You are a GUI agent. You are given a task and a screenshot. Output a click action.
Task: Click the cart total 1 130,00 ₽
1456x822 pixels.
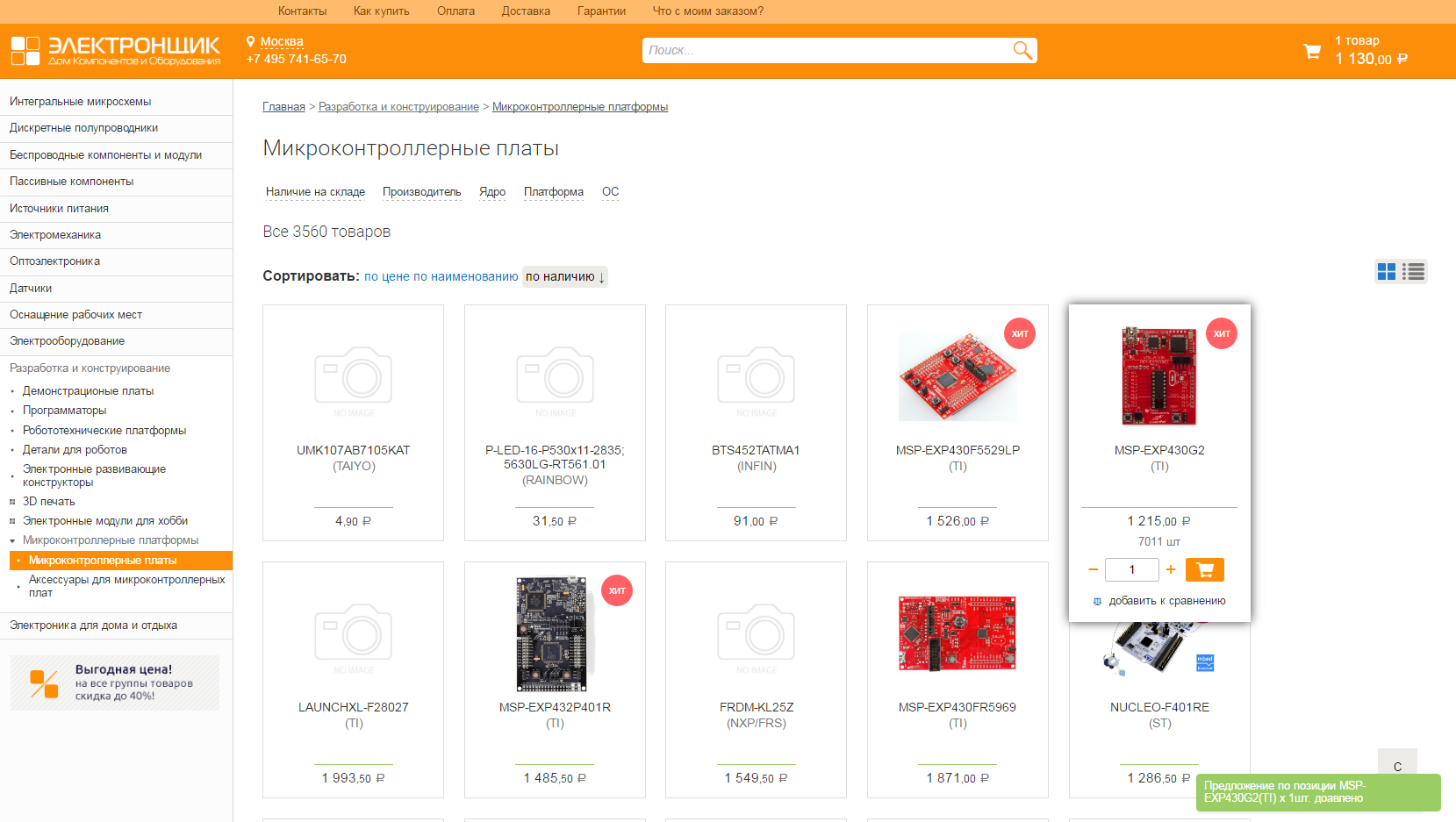tap(1371, 59)
